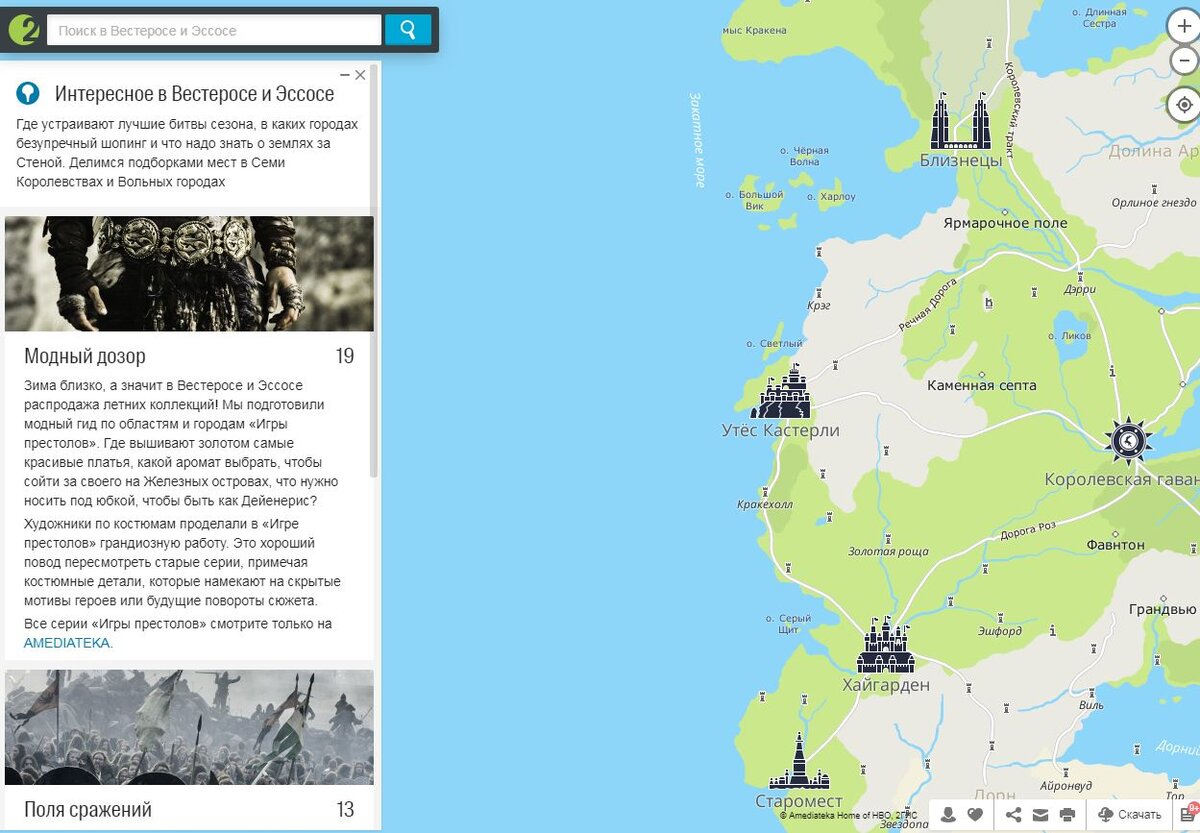Zoom in the map with plus button

point(1185,27)
